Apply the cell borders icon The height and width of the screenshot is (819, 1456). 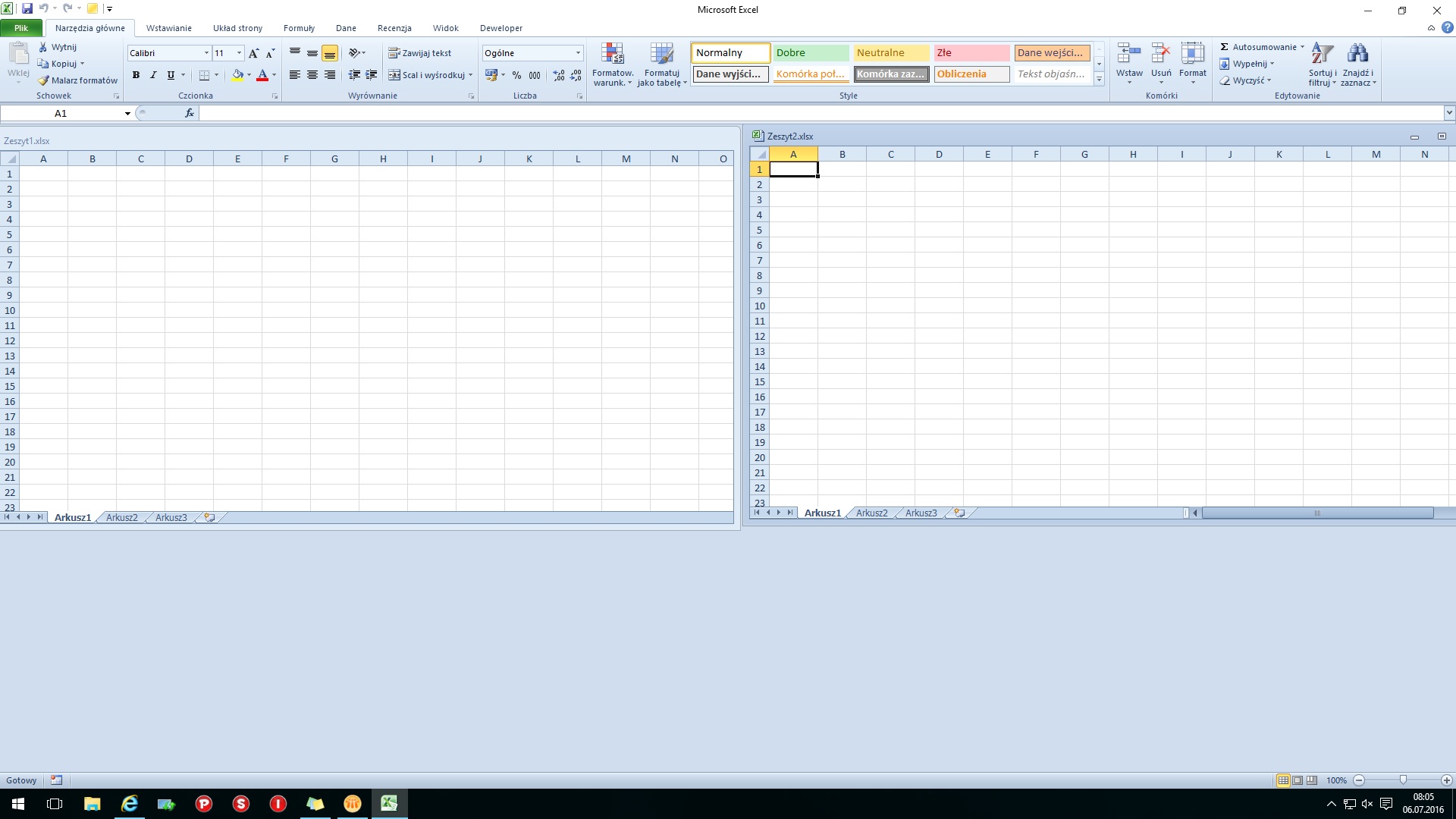204,75
